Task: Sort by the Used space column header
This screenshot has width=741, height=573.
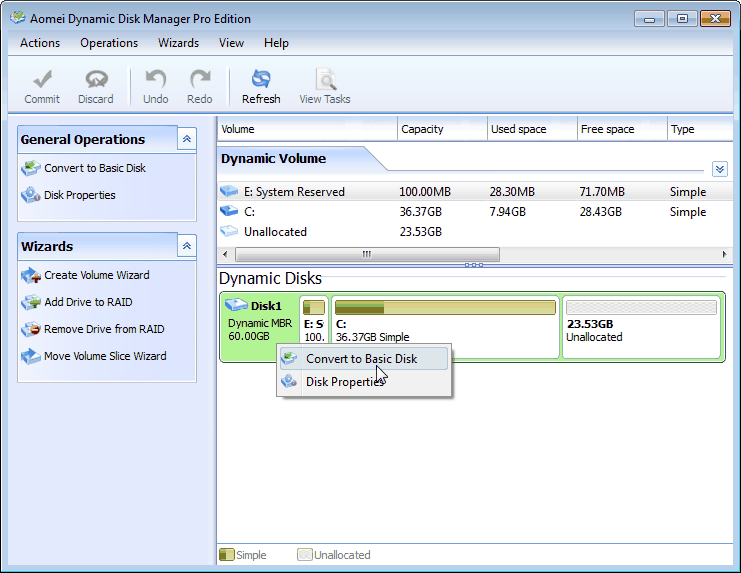Action: pyautogui.click(x=532, y=129)
